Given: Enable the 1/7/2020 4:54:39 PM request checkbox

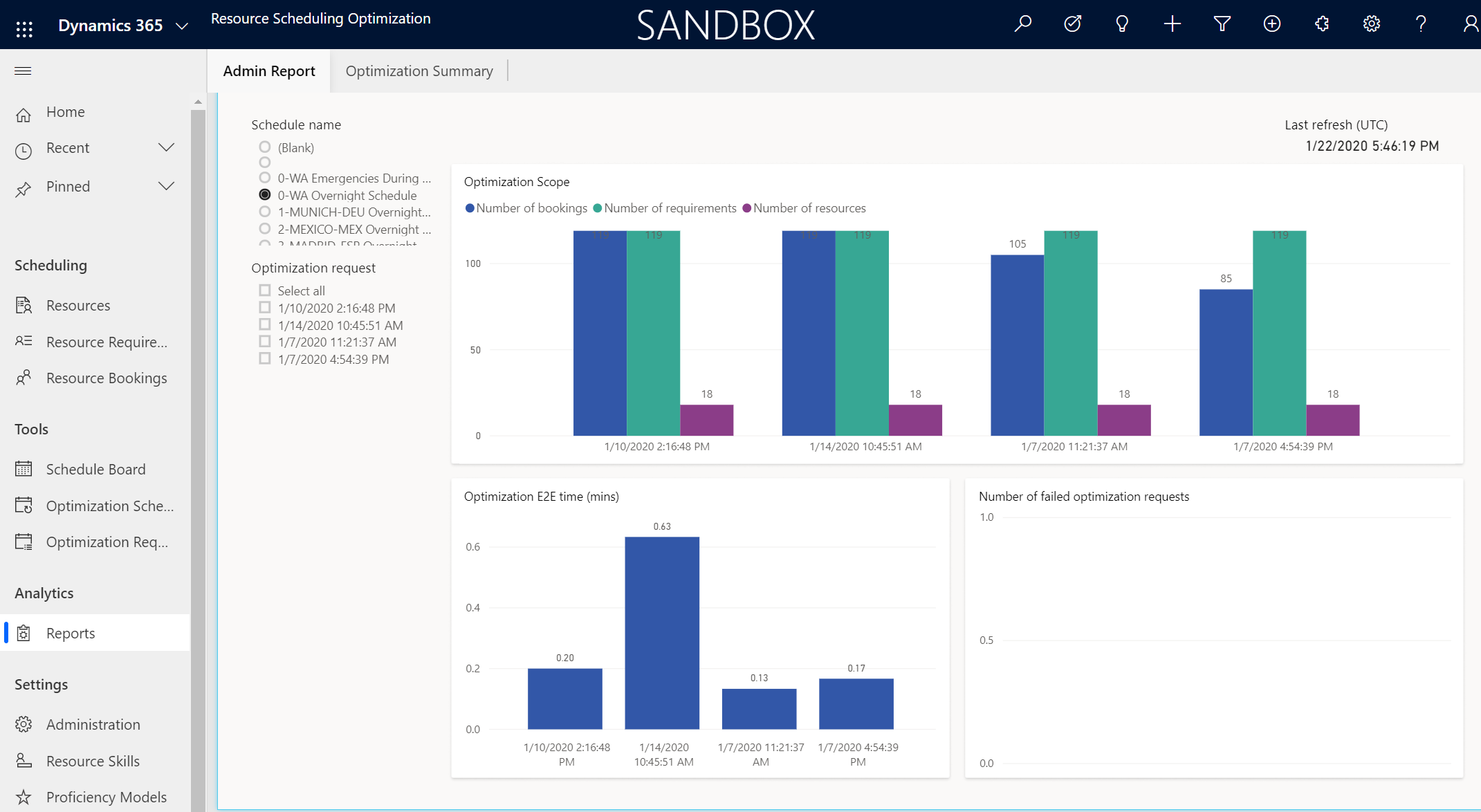Looking at the screenshot, I should pos(265,358).
